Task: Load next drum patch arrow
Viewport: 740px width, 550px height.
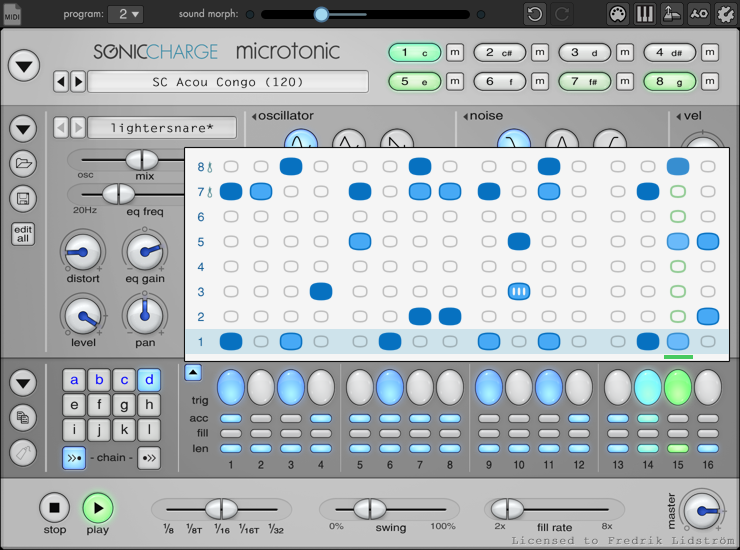Action: point(78,127)
